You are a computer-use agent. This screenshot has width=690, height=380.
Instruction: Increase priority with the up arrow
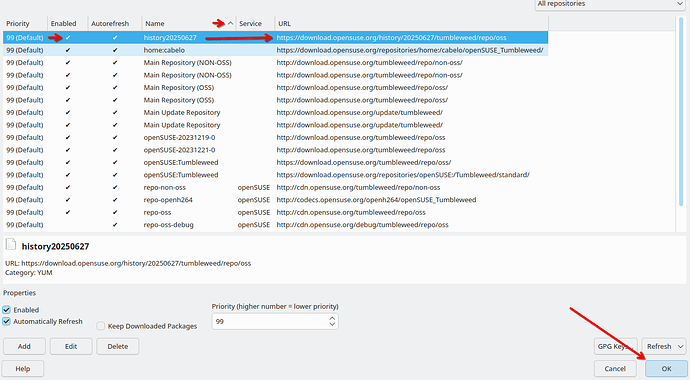[x=332, y=318]
